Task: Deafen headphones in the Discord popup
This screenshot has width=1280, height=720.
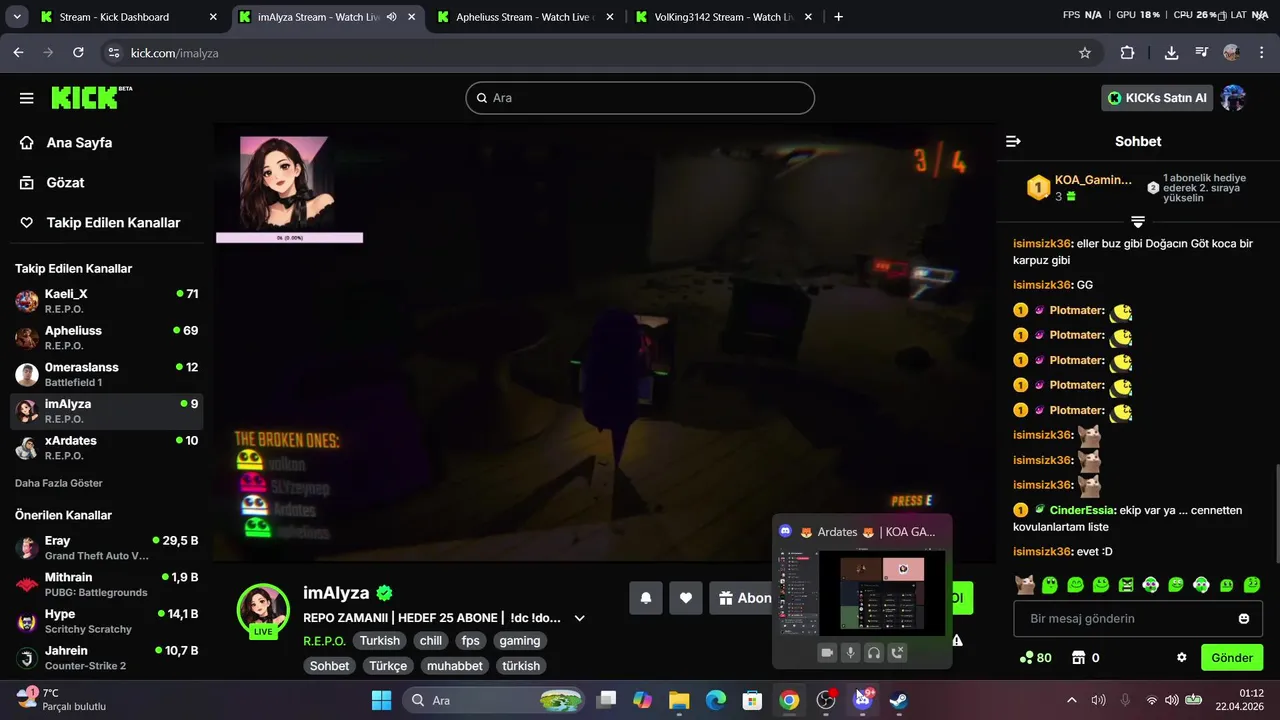Action: tap(874, 653)
